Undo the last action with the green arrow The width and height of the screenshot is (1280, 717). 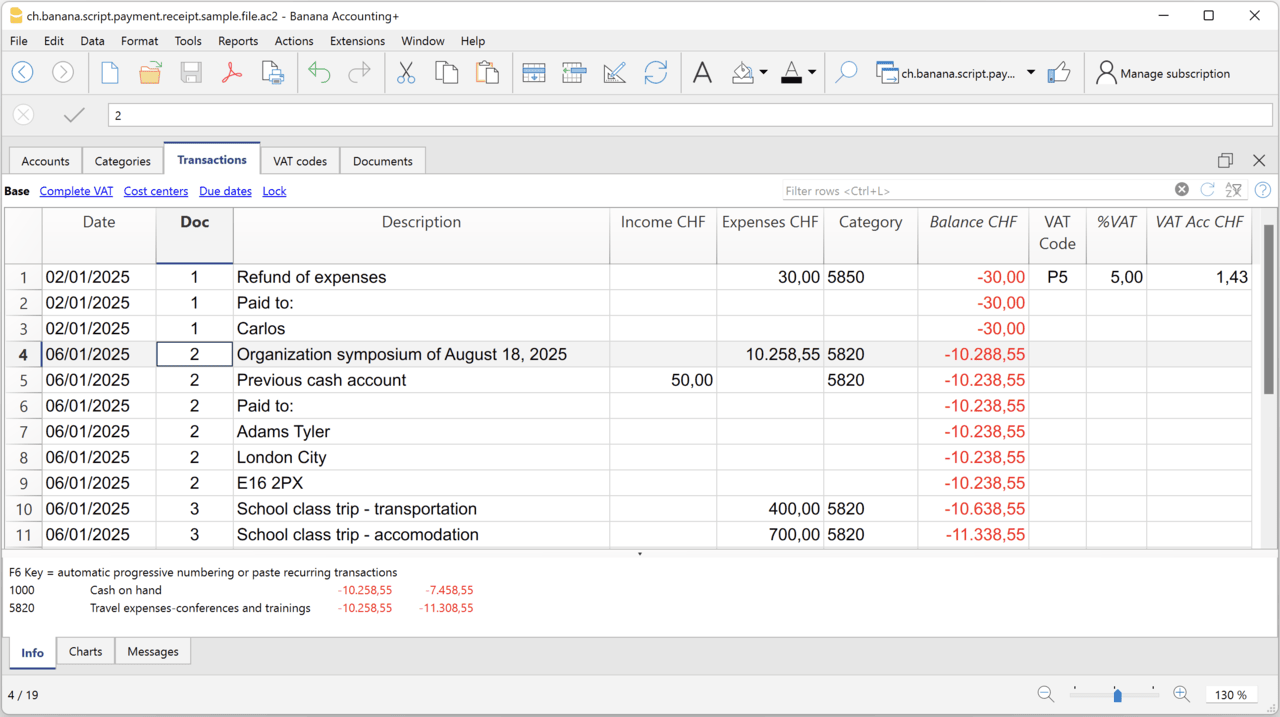pyautogui.click(x=319, y=73)
